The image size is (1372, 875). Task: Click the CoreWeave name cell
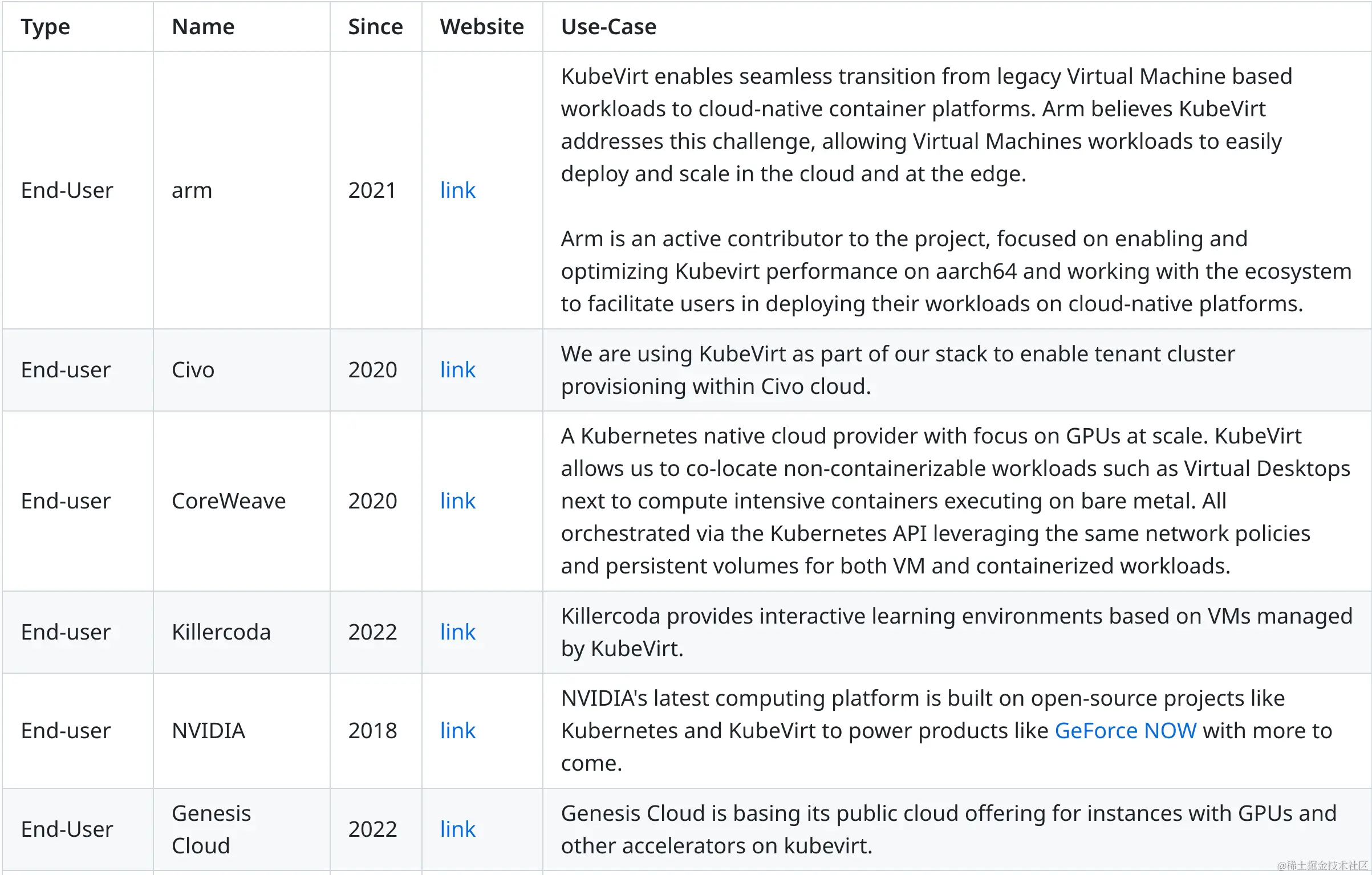point(229,501)
